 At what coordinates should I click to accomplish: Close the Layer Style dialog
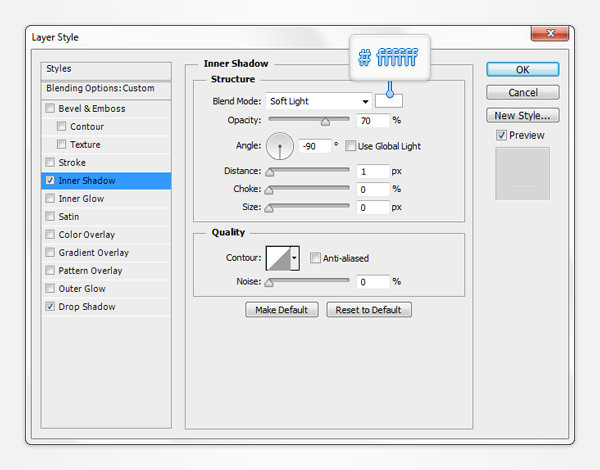coord(549,36)
